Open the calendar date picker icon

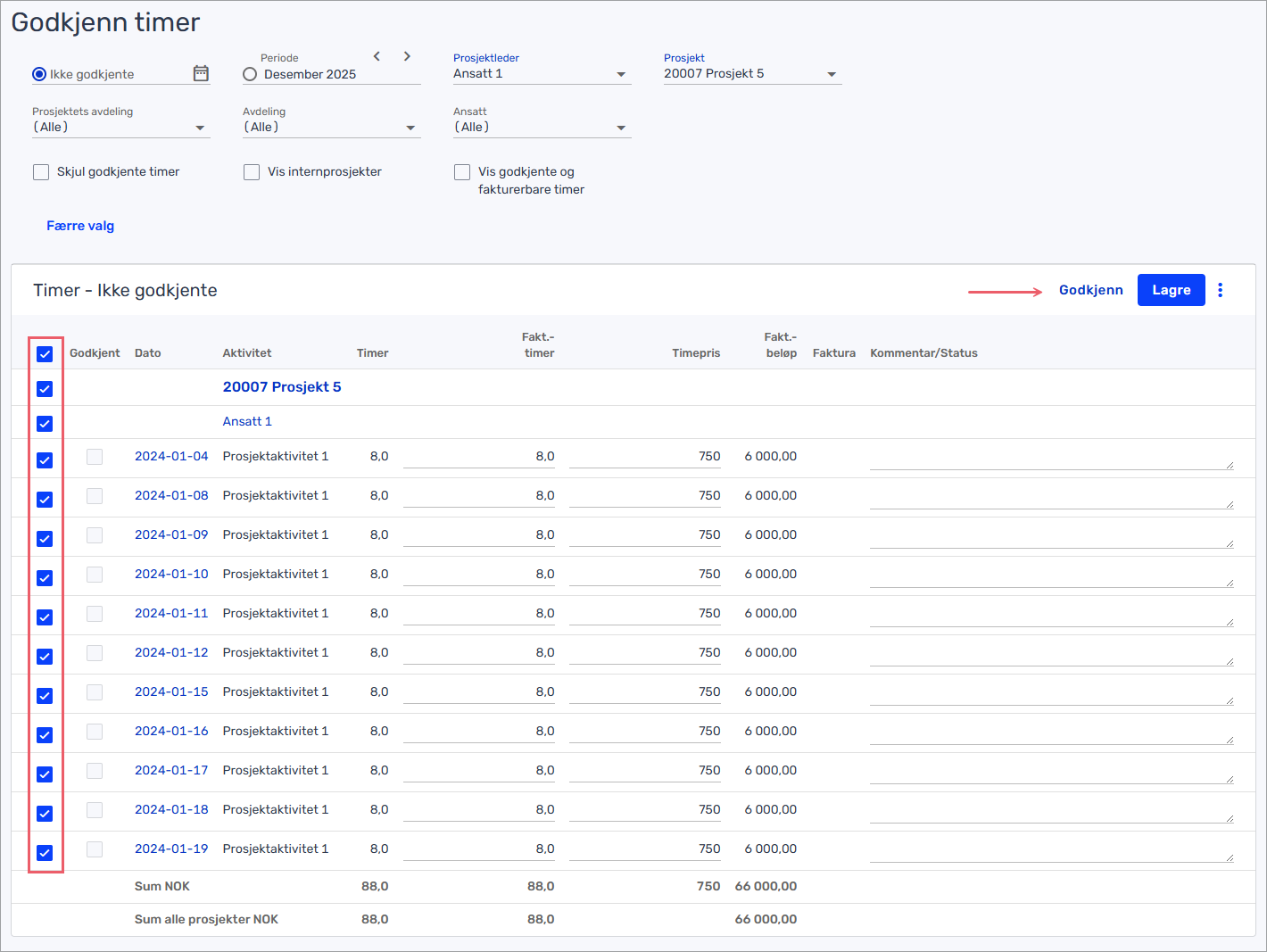tap(201, 73)
